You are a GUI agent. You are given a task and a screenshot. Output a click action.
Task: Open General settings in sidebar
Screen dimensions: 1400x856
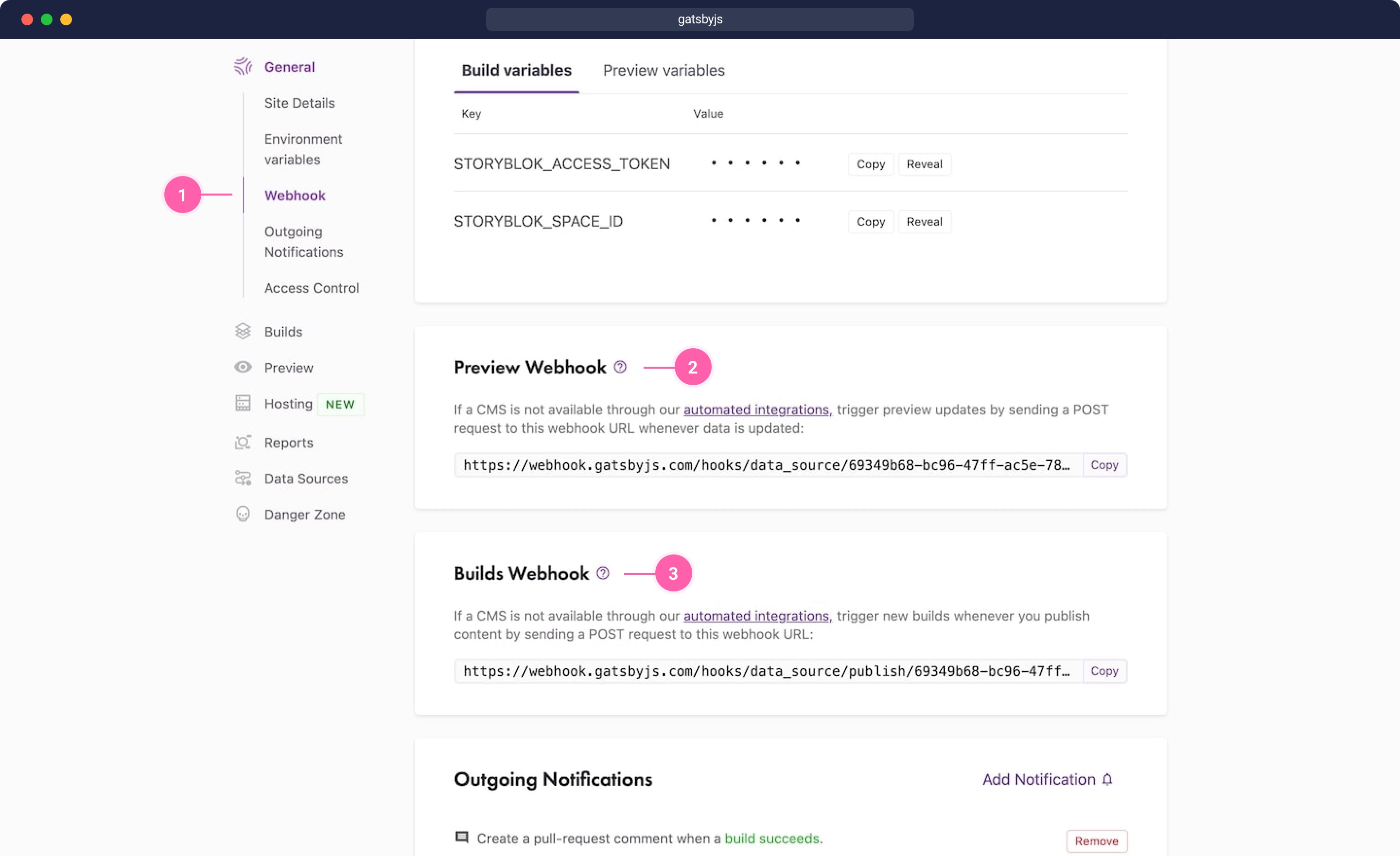pos(290,67)
